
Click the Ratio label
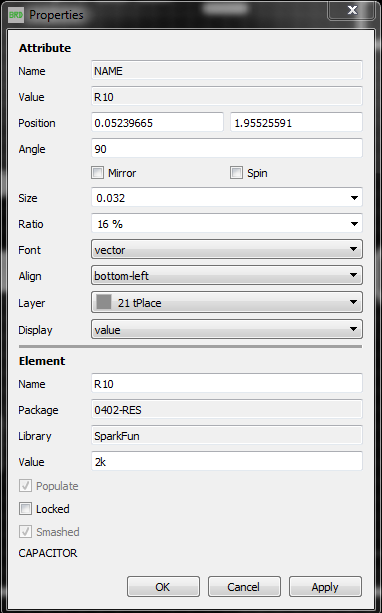(30, 224)
